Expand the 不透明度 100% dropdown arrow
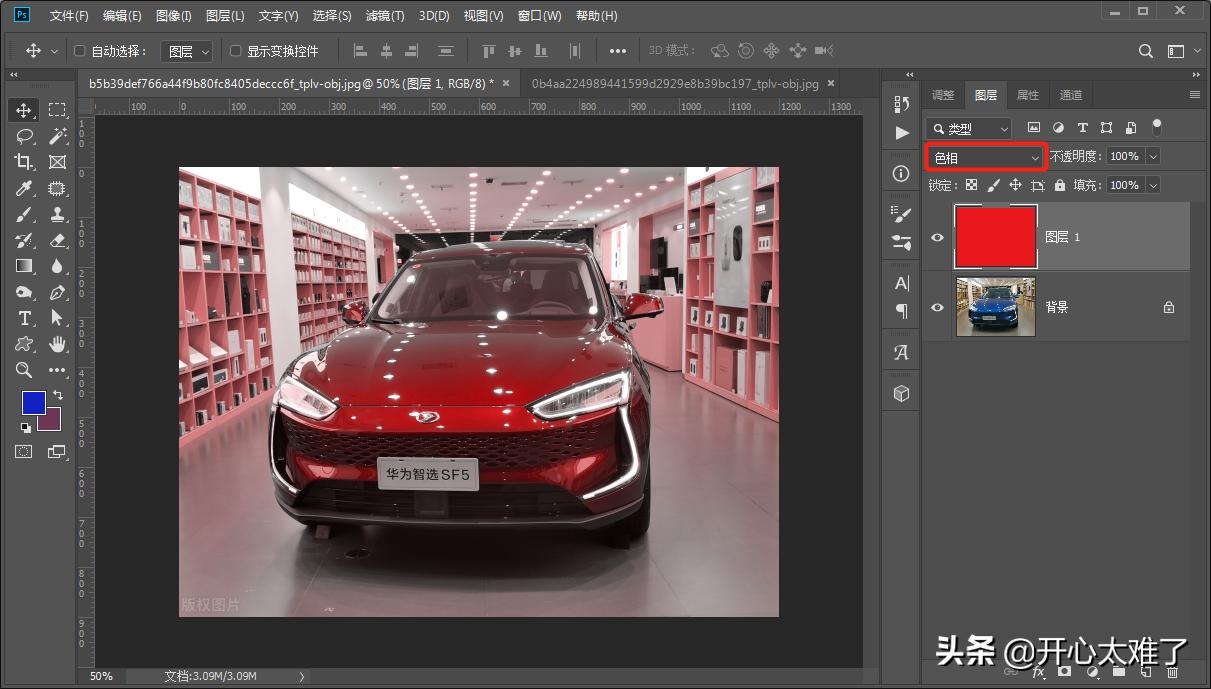 pos(1153,157)
